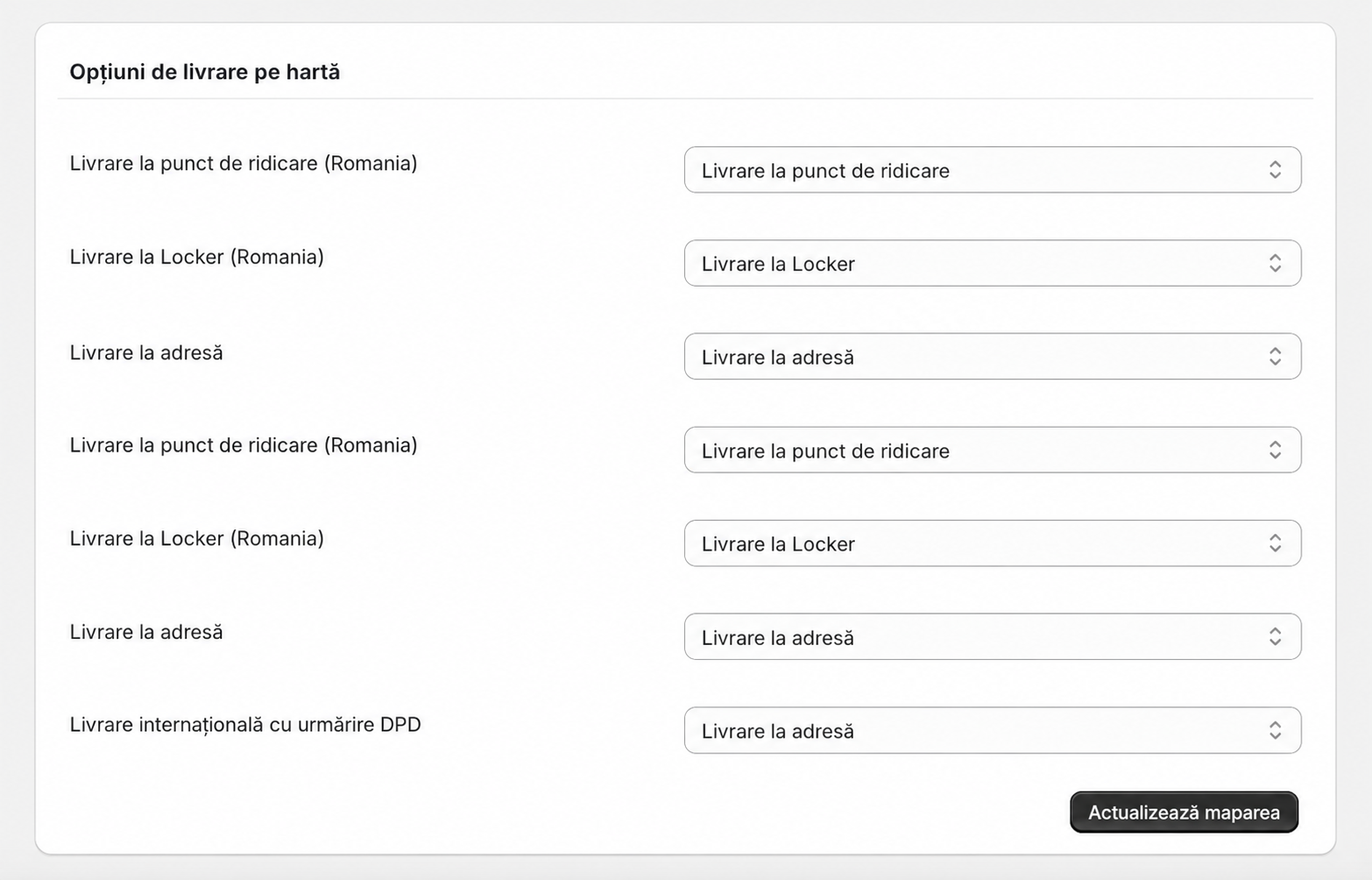Open the dropdown for Livrare internațională cu urmărire DPD
The width and height of the screenshot is (1372, 880).
[993, 730]
